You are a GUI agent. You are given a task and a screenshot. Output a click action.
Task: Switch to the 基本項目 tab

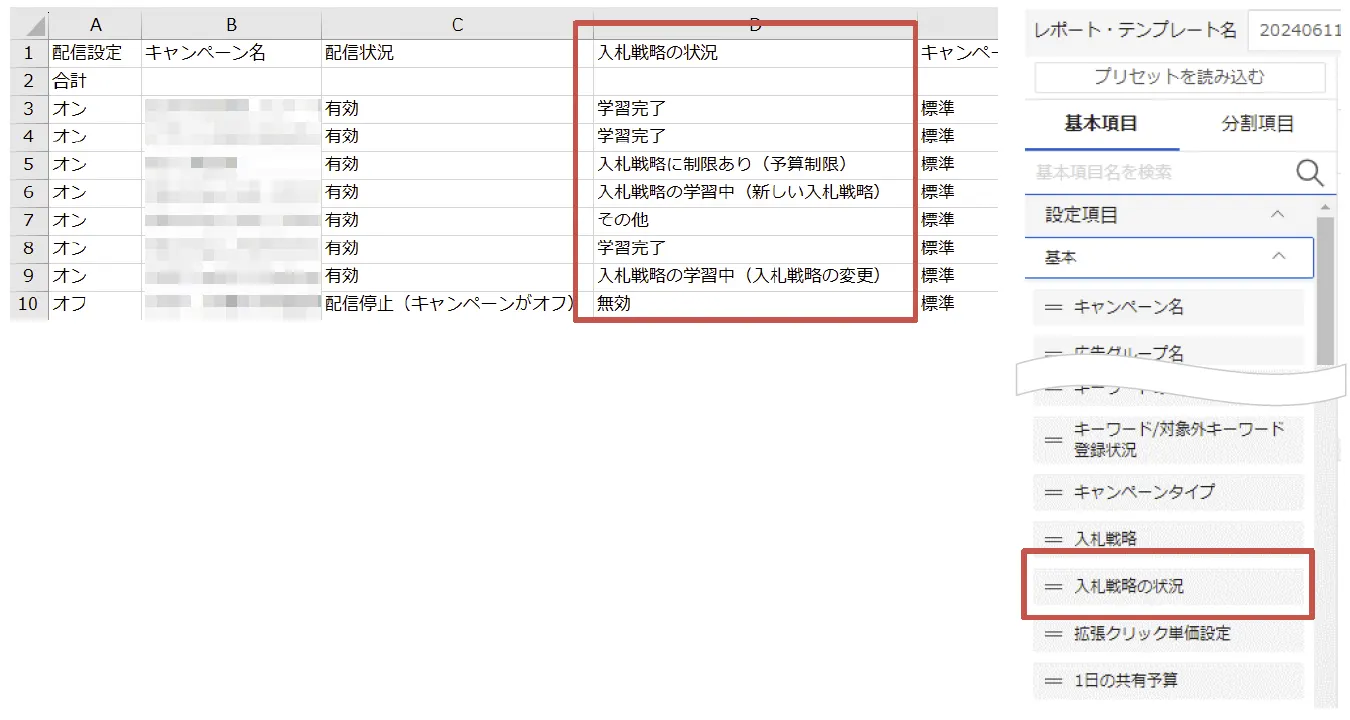click(x=1101, y=124)
